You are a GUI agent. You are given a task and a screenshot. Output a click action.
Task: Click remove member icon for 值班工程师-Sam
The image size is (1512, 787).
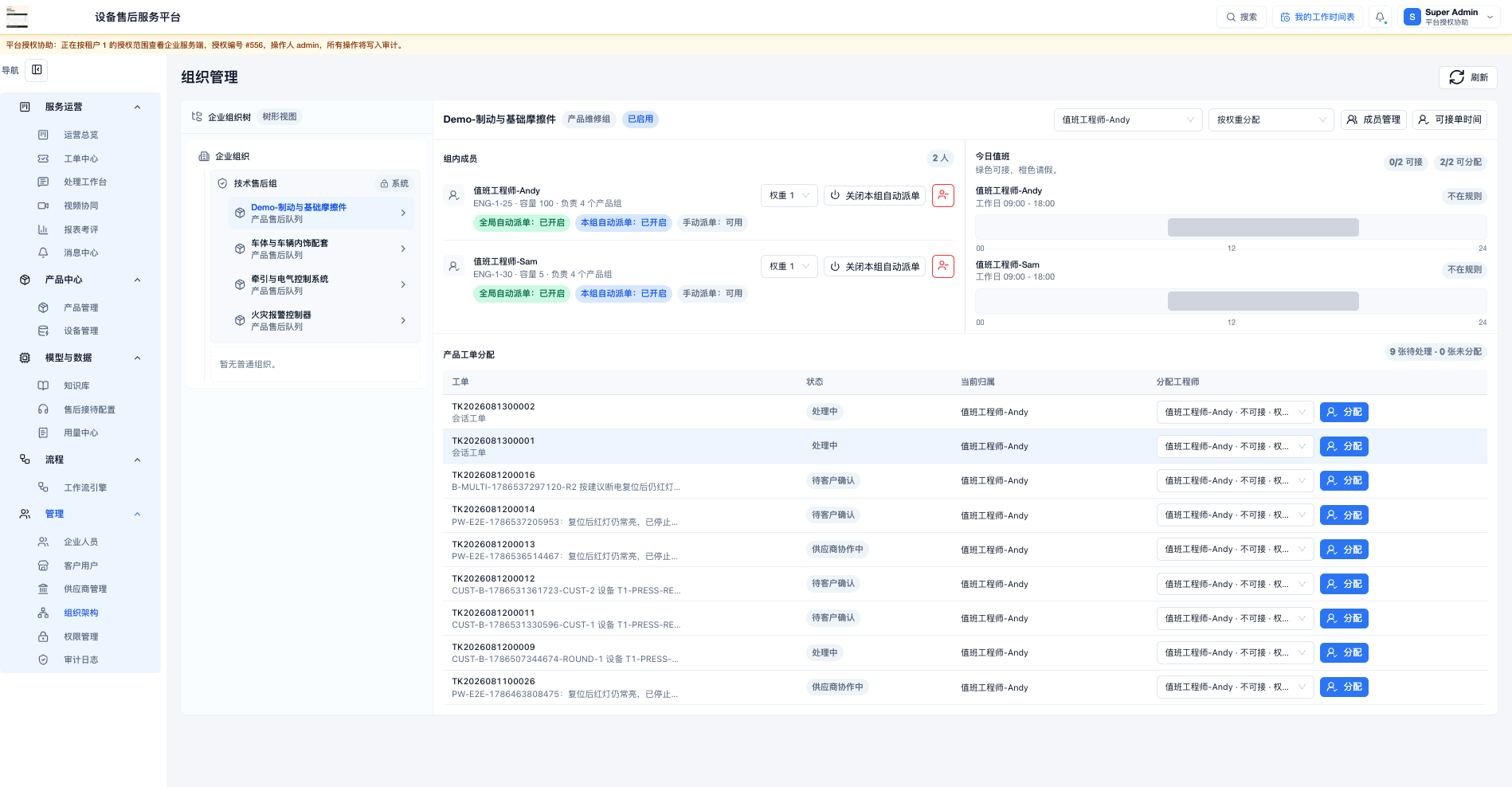pyautogui.click(x=943, y=266)
